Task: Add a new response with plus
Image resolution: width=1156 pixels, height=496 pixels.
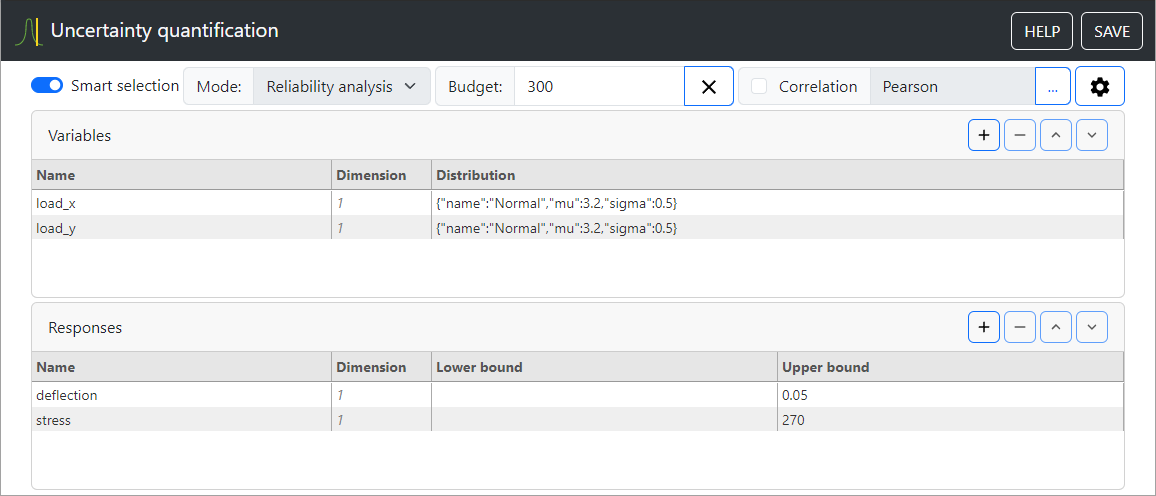Action: pyautogui.click(x=984, y=327)
